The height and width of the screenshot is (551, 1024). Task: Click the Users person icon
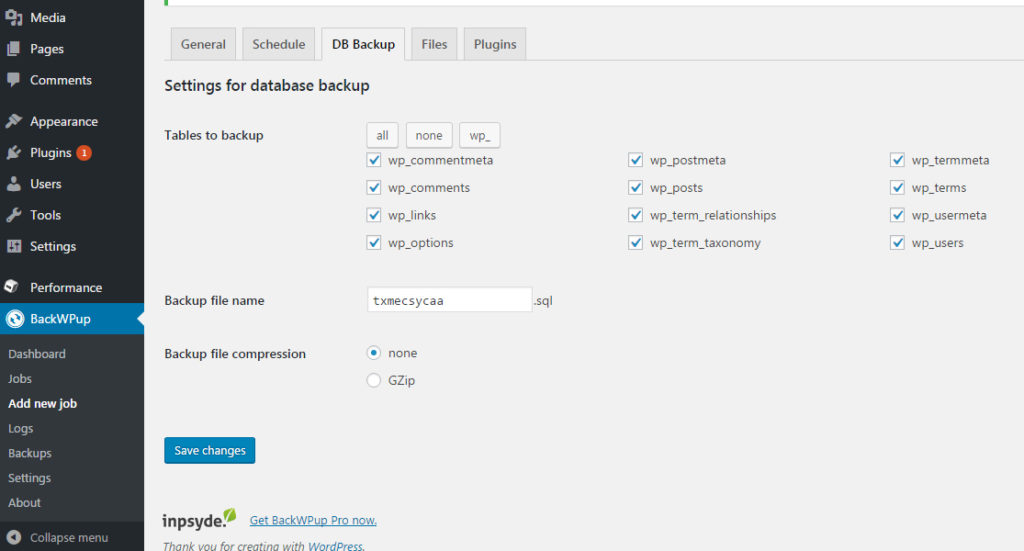14,184
